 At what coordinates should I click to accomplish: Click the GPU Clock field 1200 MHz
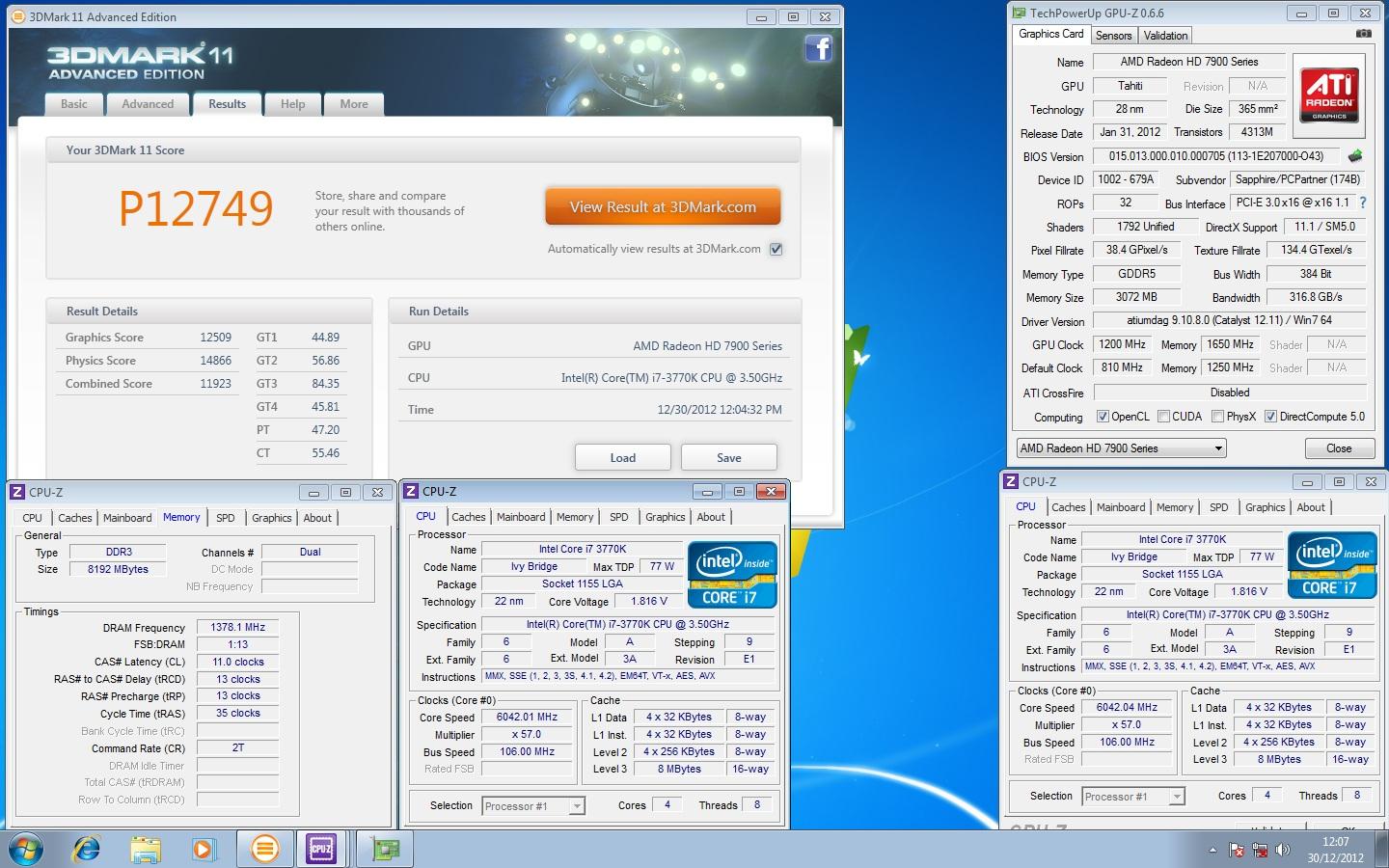(1123, 344)
